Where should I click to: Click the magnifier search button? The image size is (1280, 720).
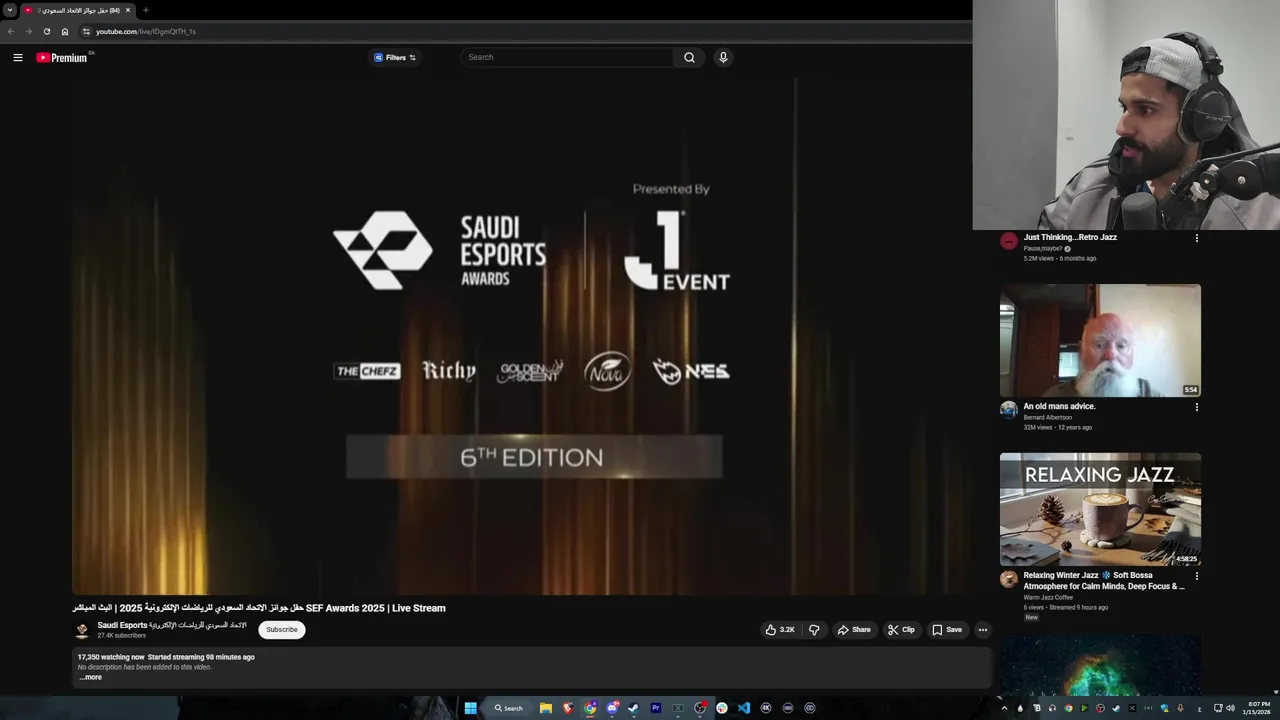click(x=689, y=57)
